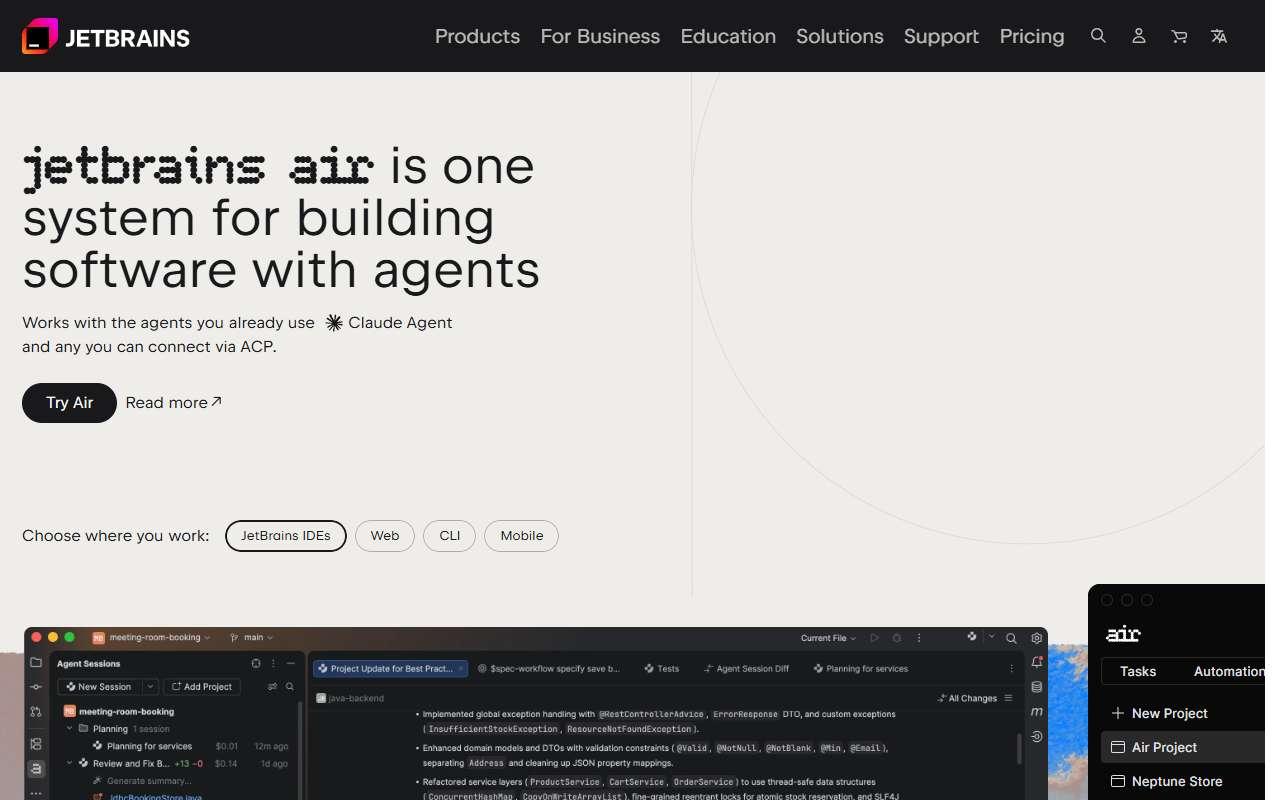Open meeting-room-booking project dropdown in title bar
The height and width of the screenshot is (800, 1280).
152,638
